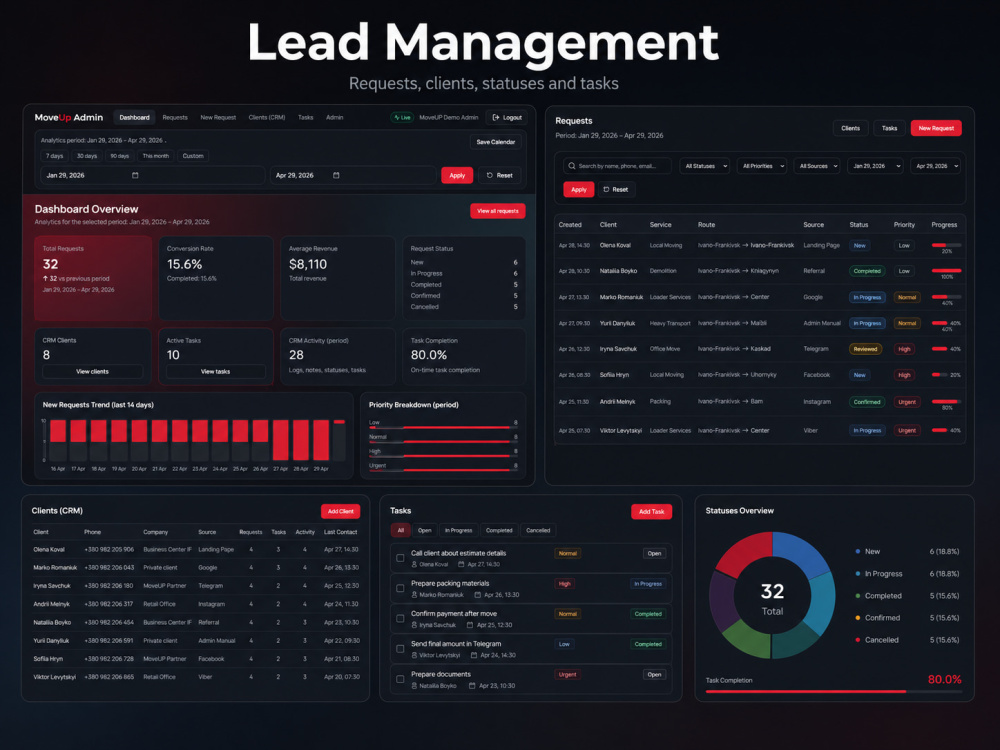Open the Requests tab in the top nav

pyautogui.click(x=175, y=117)
